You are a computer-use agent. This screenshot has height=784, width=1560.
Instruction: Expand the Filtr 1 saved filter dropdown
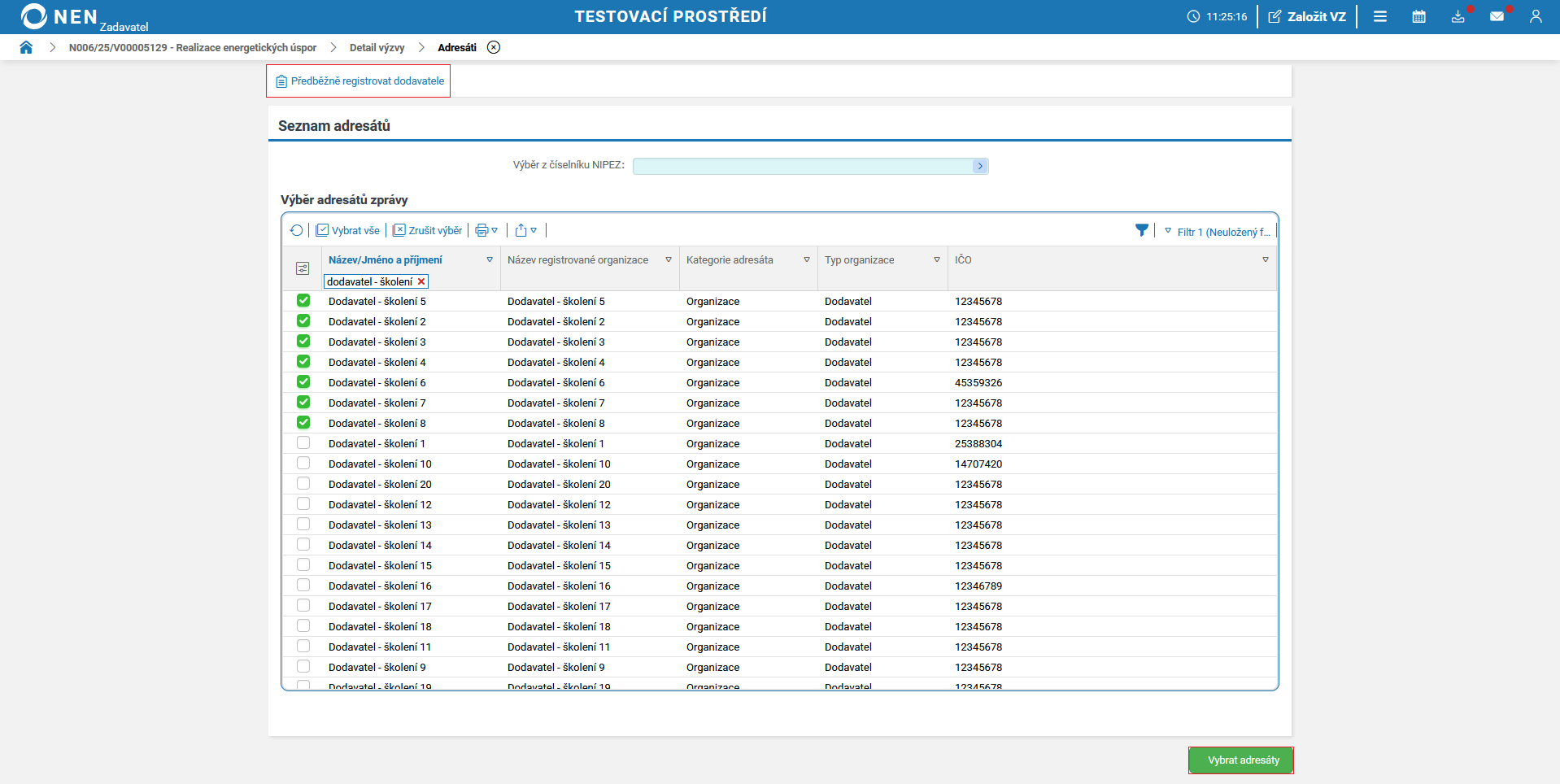(1217, 232)
